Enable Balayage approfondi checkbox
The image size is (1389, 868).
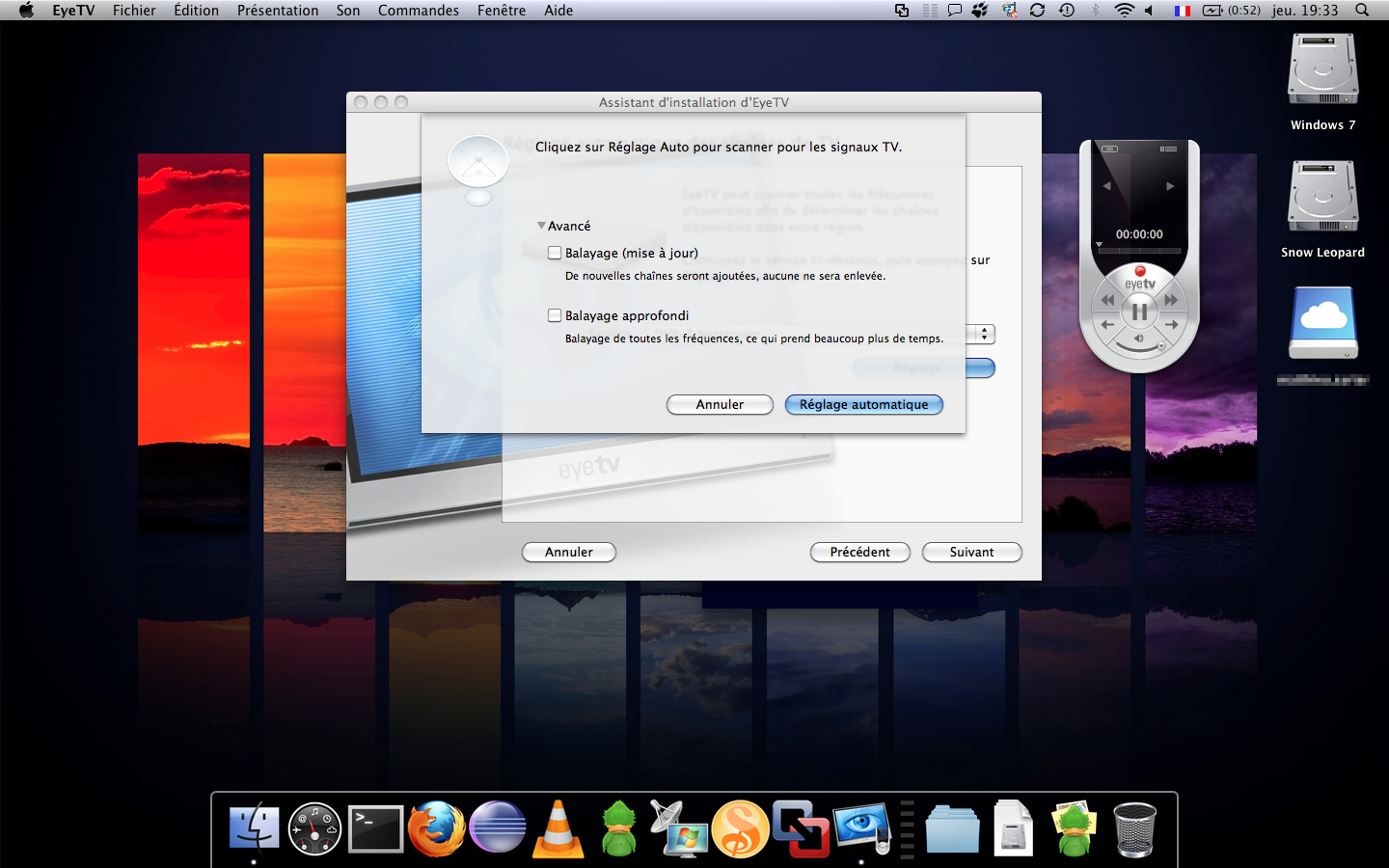555,315
